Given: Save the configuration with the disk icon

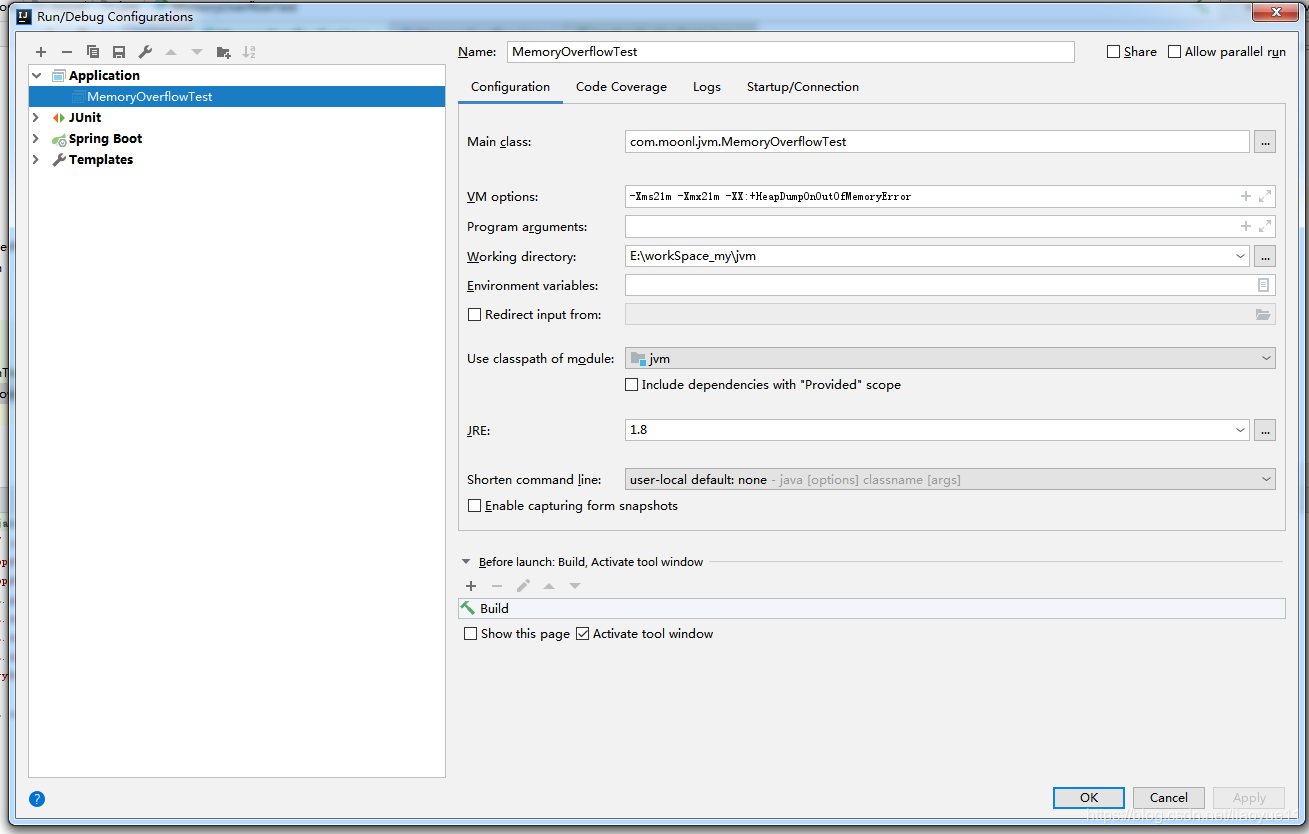Looking at the screenshot, I should 119,52.
